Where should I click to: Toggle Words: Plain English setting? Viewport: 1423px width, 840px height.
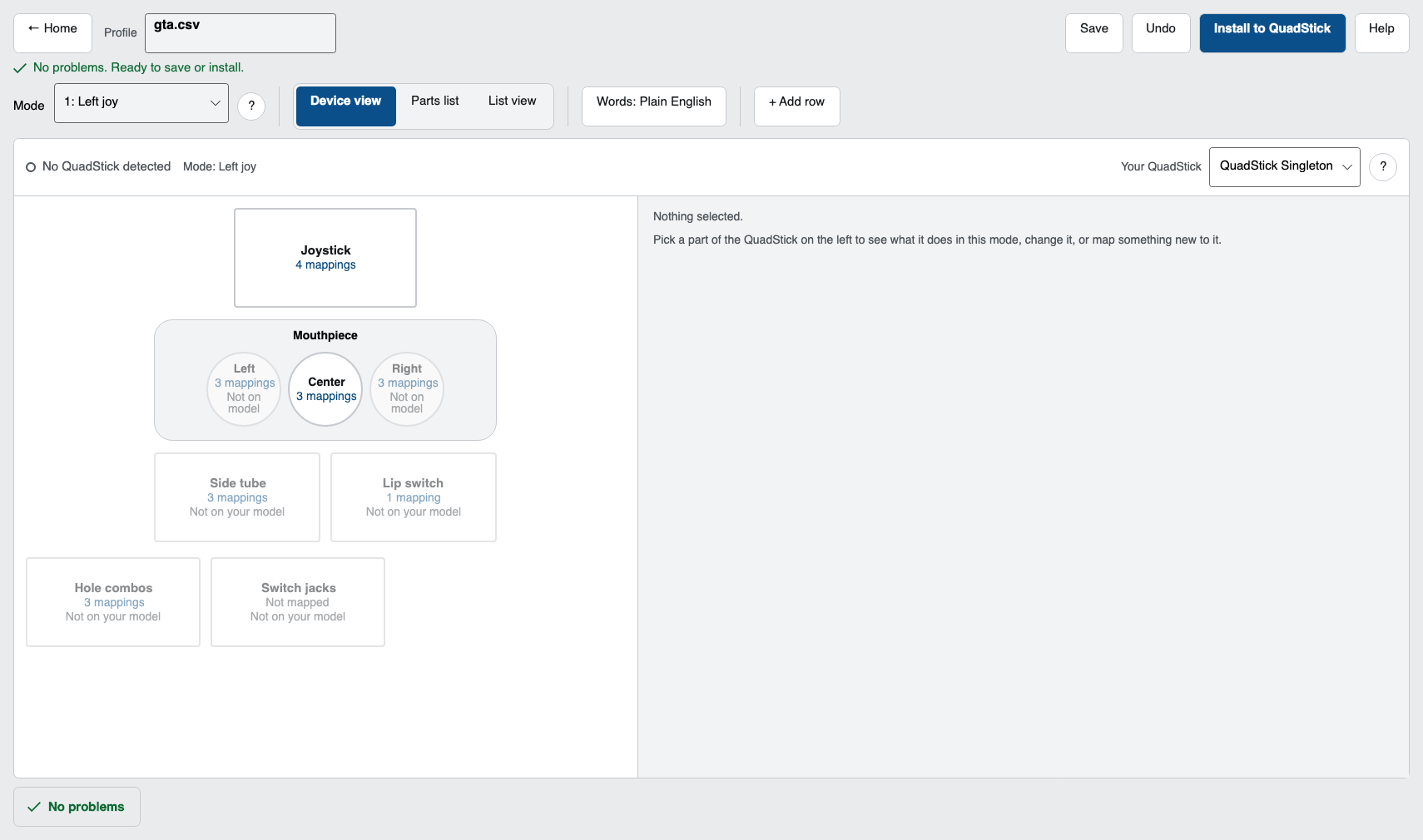654,106
